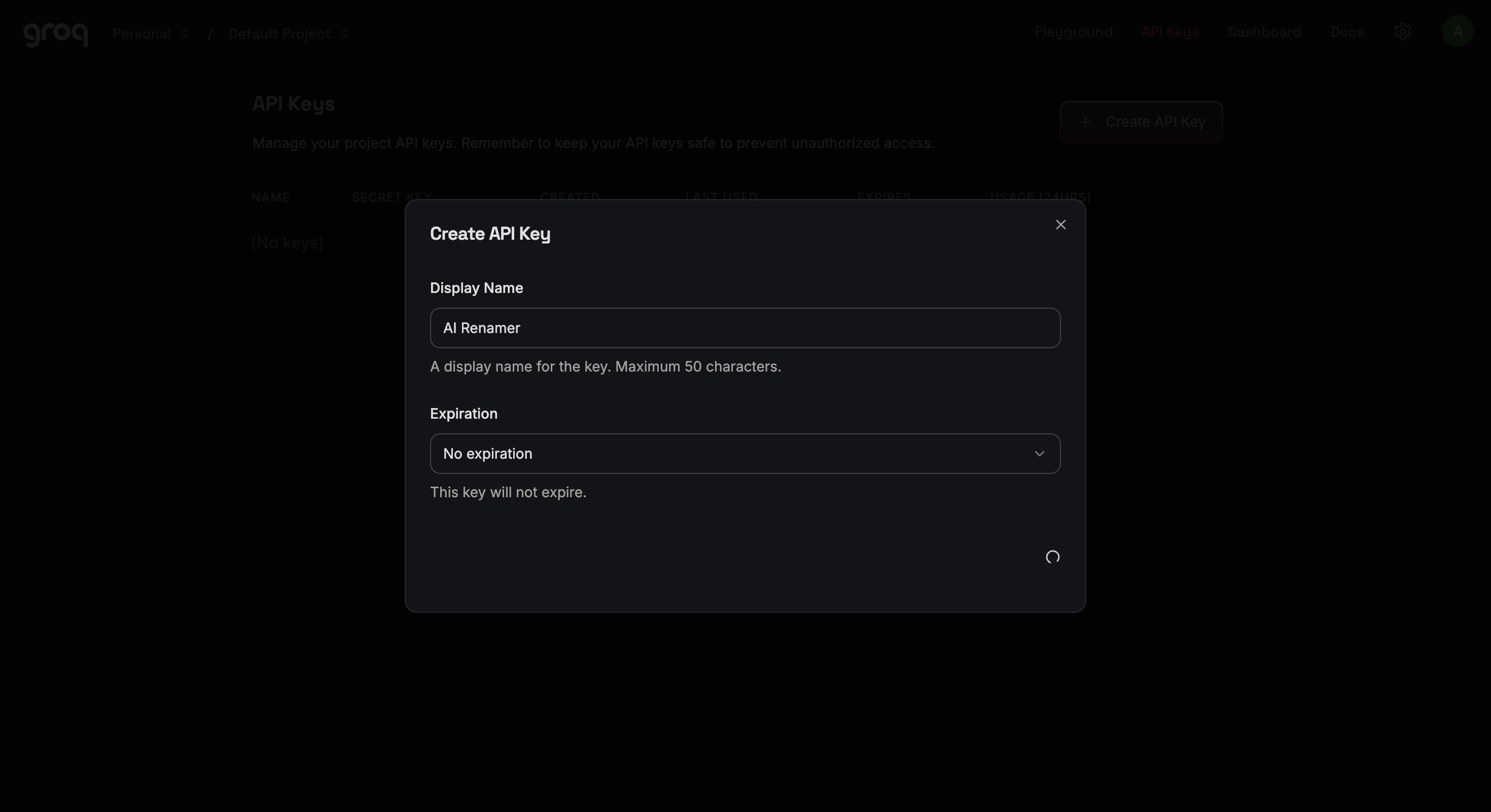The height and width of the screenshot is (812, 1491).
Task: Select the API Keys navigation item
Action: tap(1170, 32)
